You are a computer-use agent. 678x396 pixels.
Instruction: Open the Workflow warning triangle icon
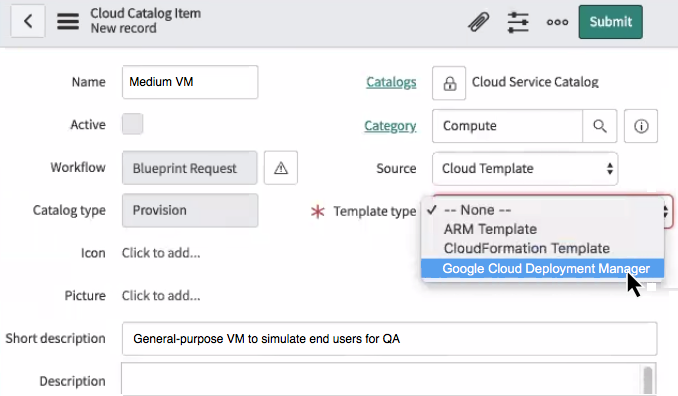tap(281, 168)
